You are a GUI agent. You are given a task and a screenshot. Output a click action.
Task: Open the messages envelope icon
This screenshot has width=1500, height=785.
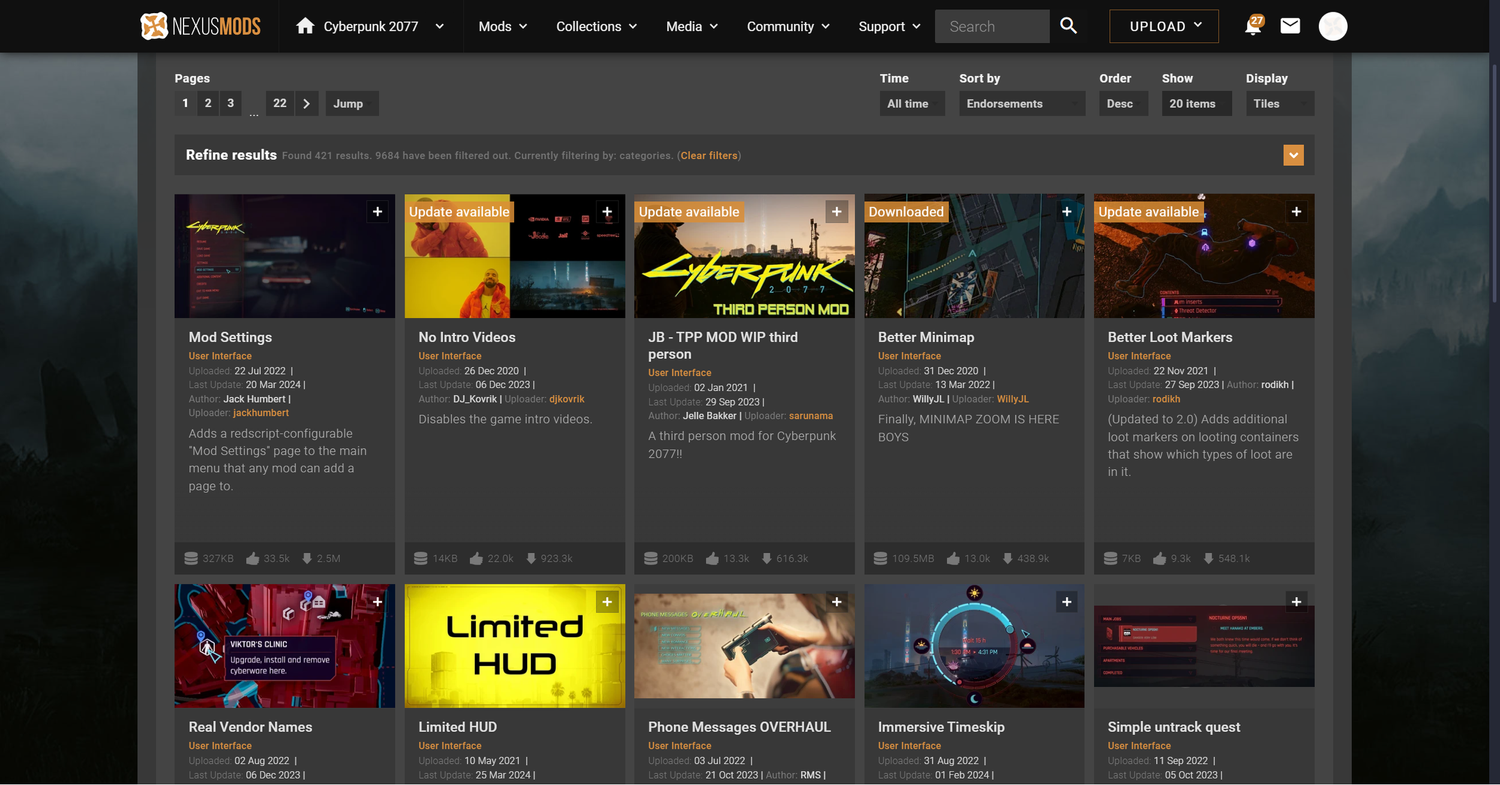(1290, 26)
